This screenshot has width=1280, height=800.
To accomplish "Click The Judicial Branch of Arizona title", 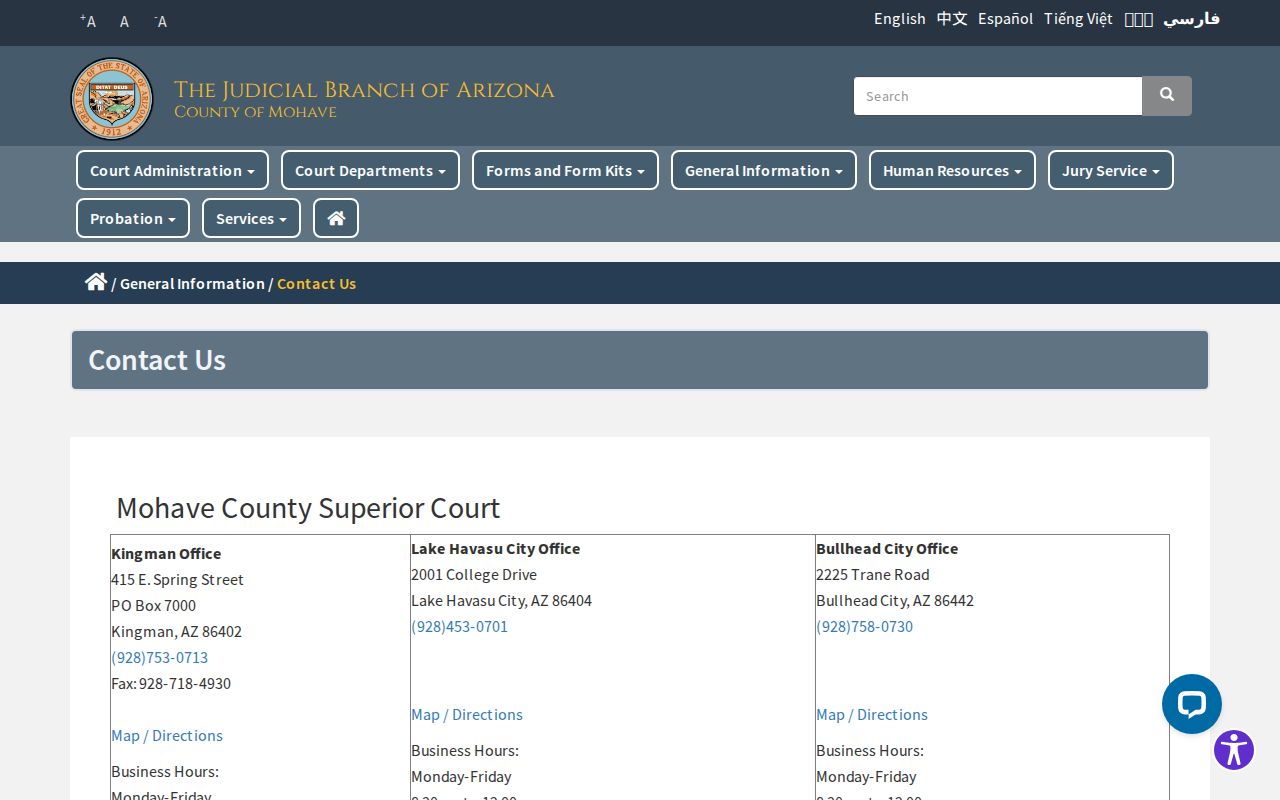I will coord(364,90).
